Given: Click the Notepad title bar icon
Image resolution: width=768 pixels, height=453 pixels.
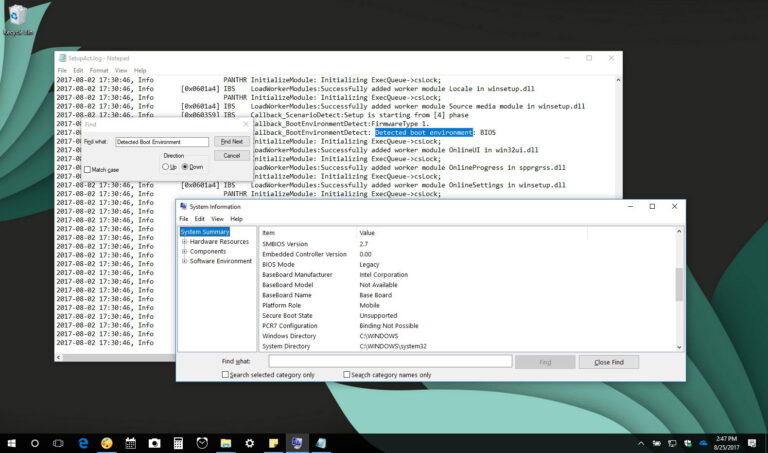Looking at the screenshot, I should coord(62,58).
